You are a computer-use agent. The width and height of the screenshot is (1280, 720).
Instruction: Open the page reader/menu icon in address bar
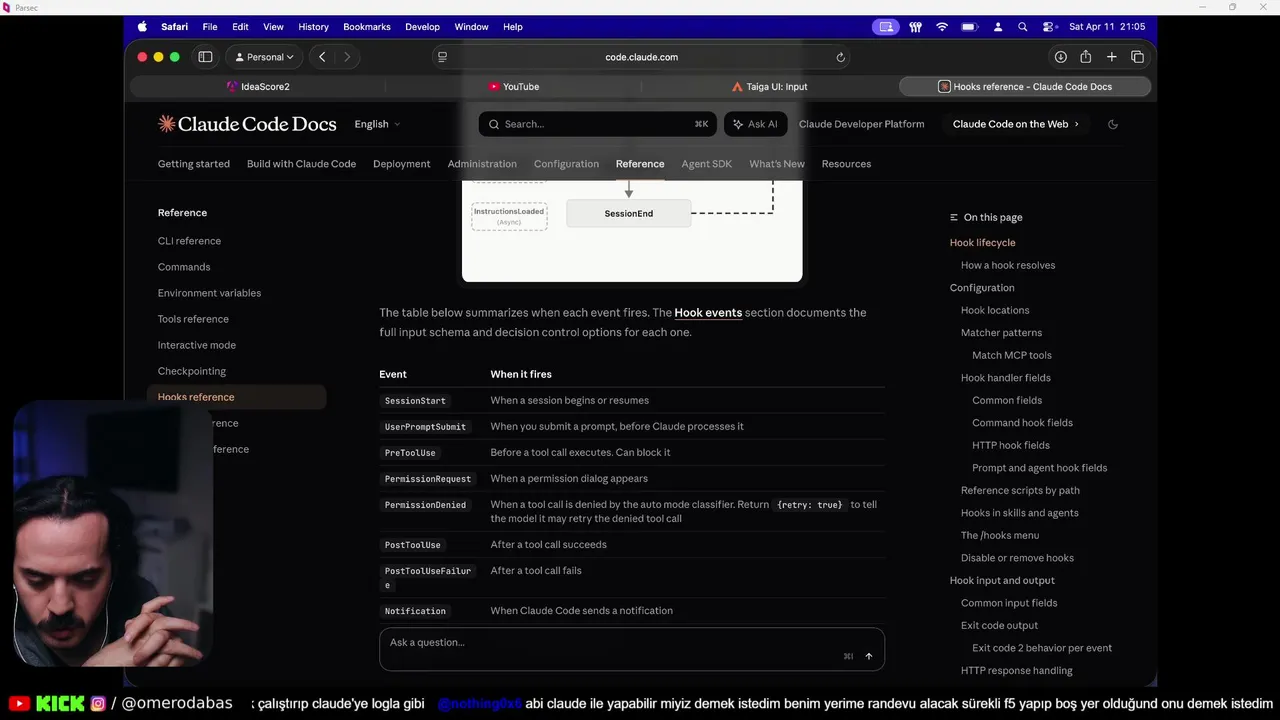pos(442,57)
